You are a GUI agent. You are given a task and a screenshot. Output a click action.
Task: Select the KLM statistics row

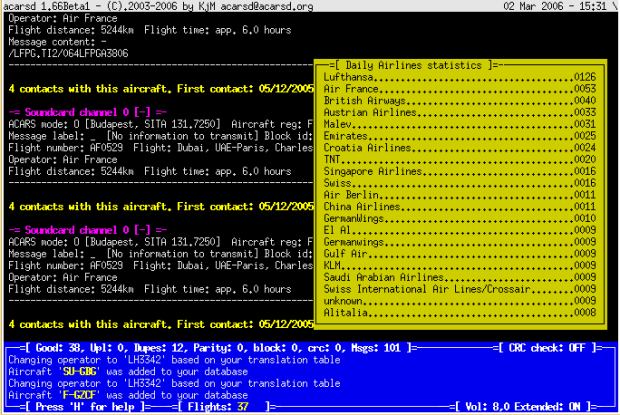[460, 266]
